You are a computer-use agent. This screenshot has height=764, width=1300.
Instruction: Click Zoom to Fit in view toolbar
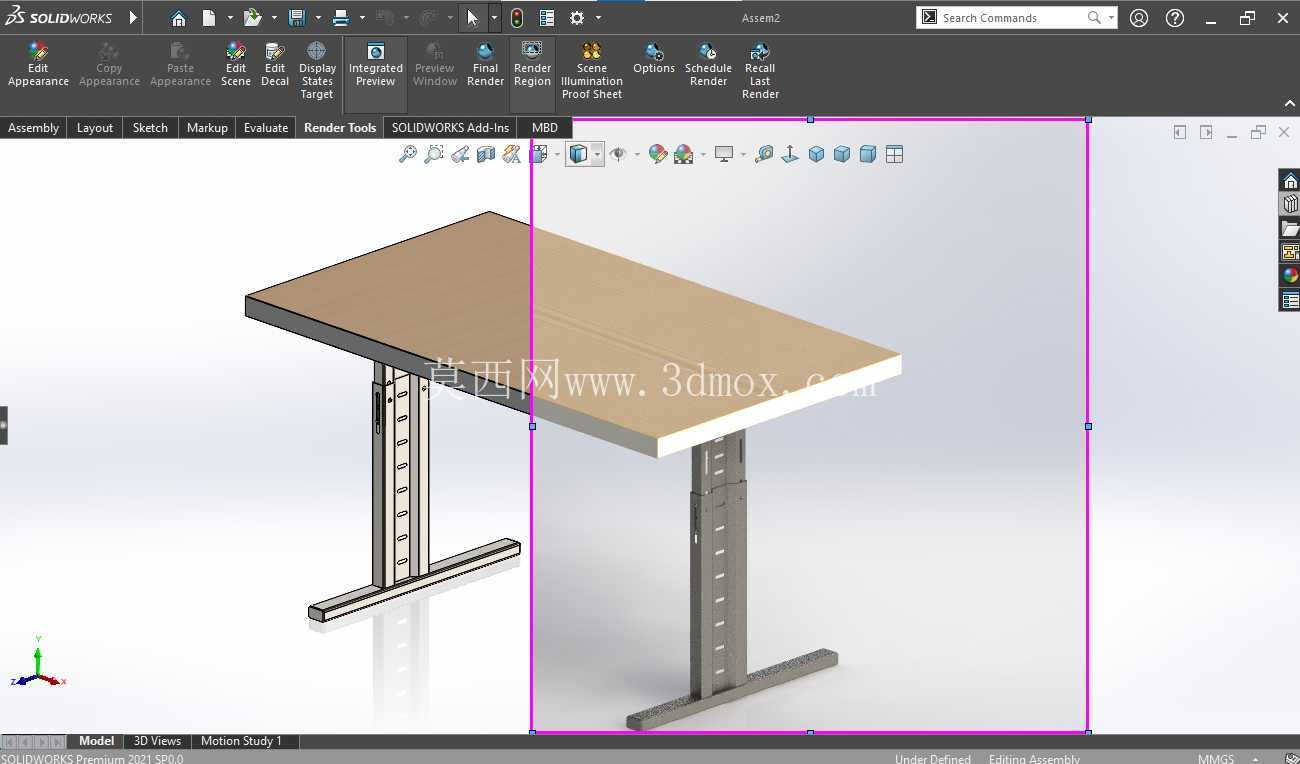408,154
